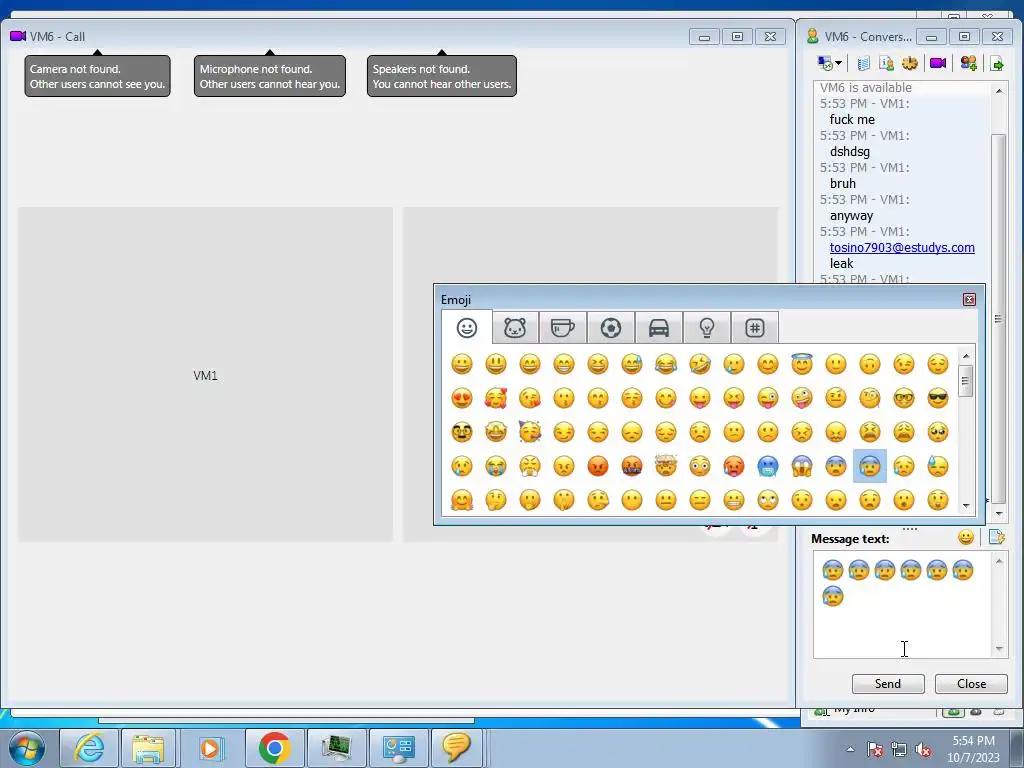Image resolution: width=1024 pixels, height=768 pixels.
Task: Pick the hugging hands face emoji
Action: (462, 500)
